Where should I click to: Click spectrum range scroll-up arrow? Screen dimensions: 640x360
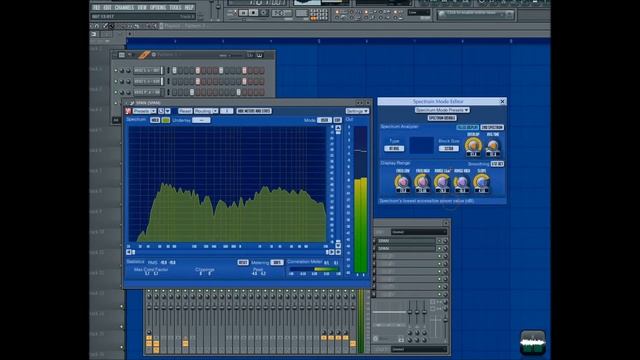coord(338,127)
